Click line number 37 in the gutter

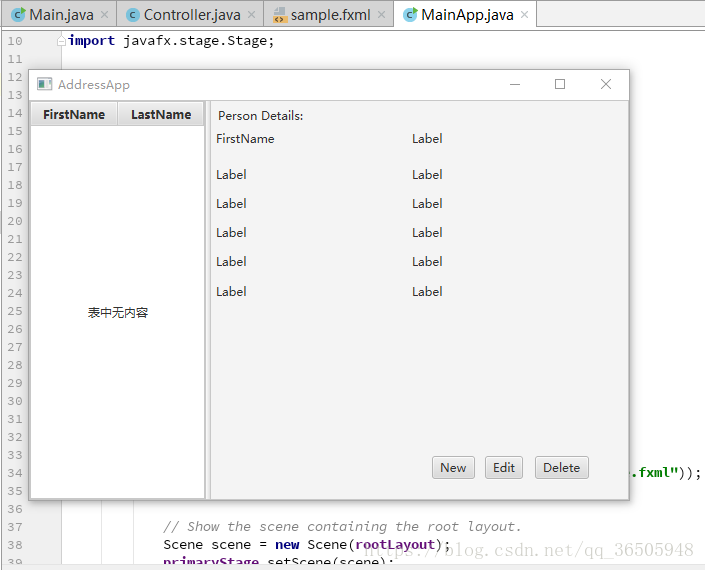click(x=15, y=527)
